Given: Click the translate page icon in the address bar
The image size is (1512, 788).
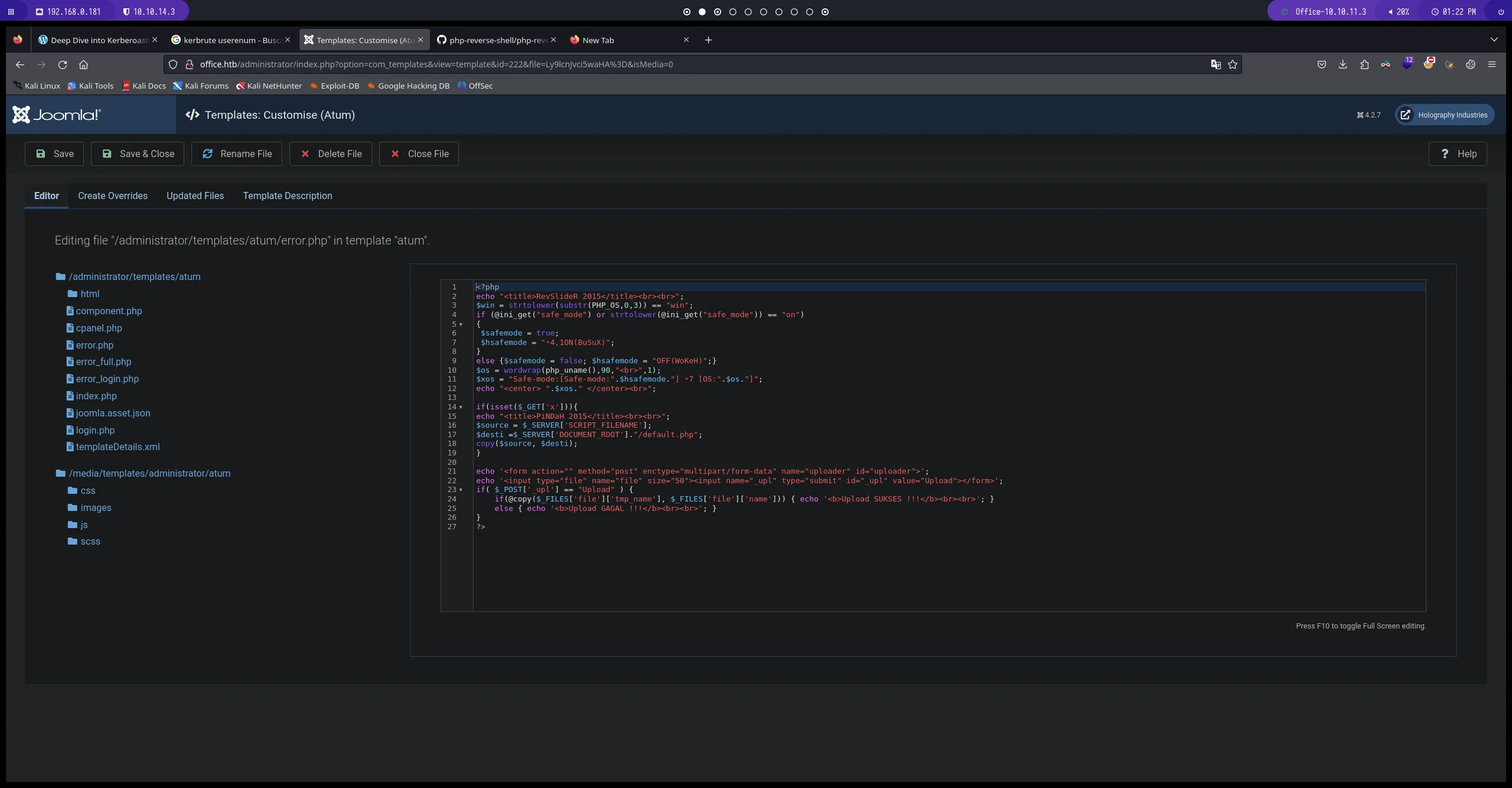Looking at the screenshot, I should pyautogui.click(x=1216, y=64).
